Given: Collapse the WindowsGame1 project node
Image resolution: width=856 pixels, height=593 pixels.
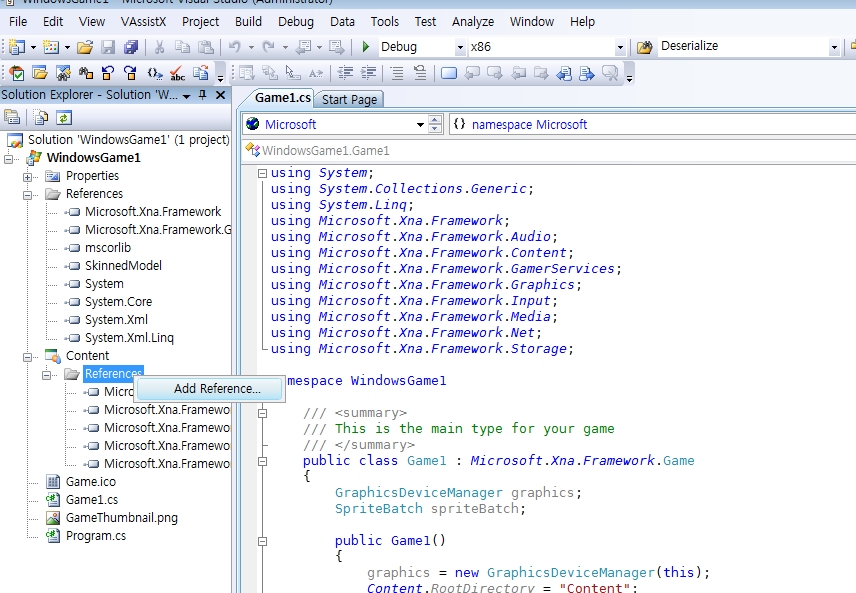Looking at the screenshot, I should (x=8, y=159).
